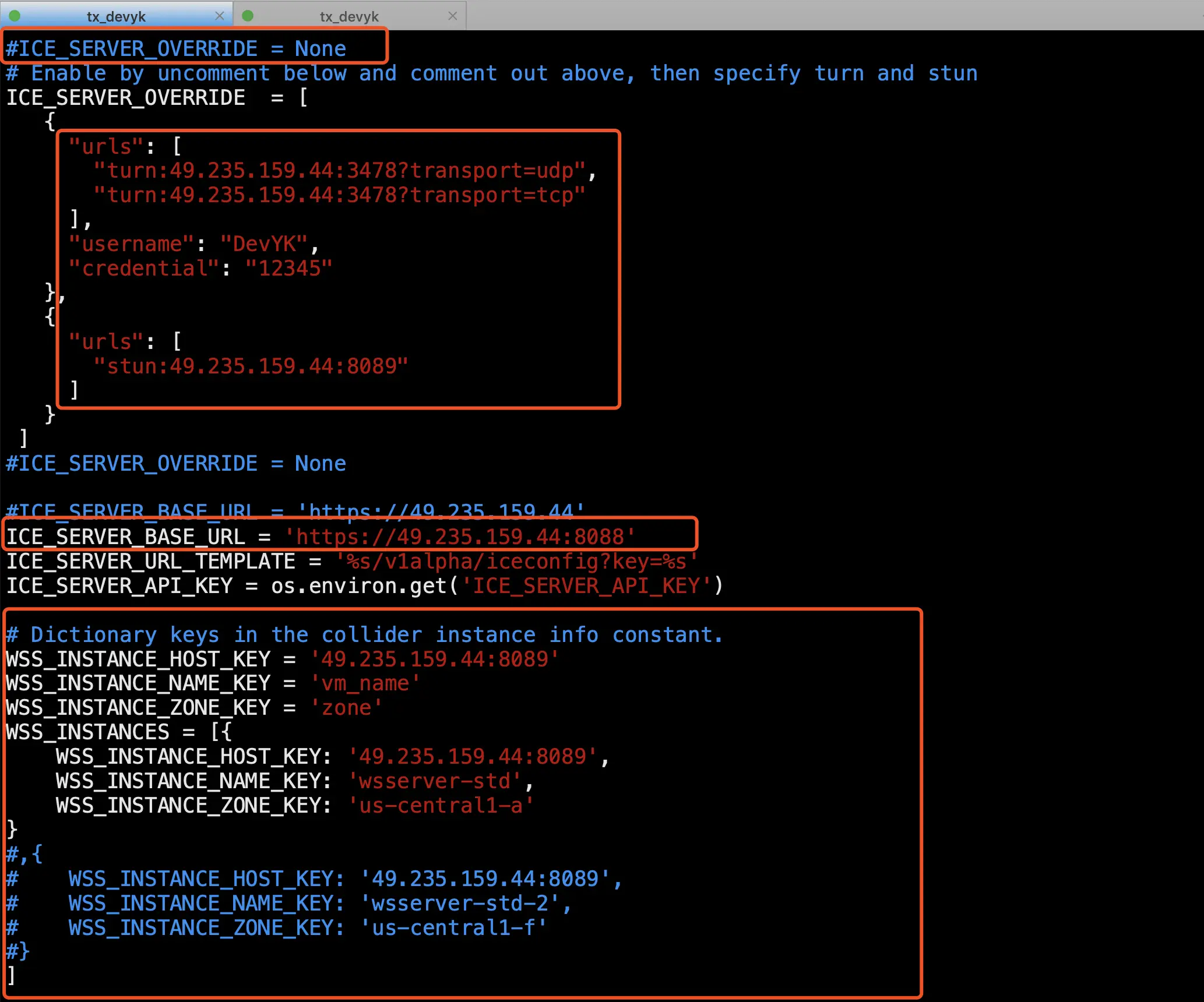1204x1002 pixels.
Task: Click the "DevYK" username value
Action: [263, 244]
